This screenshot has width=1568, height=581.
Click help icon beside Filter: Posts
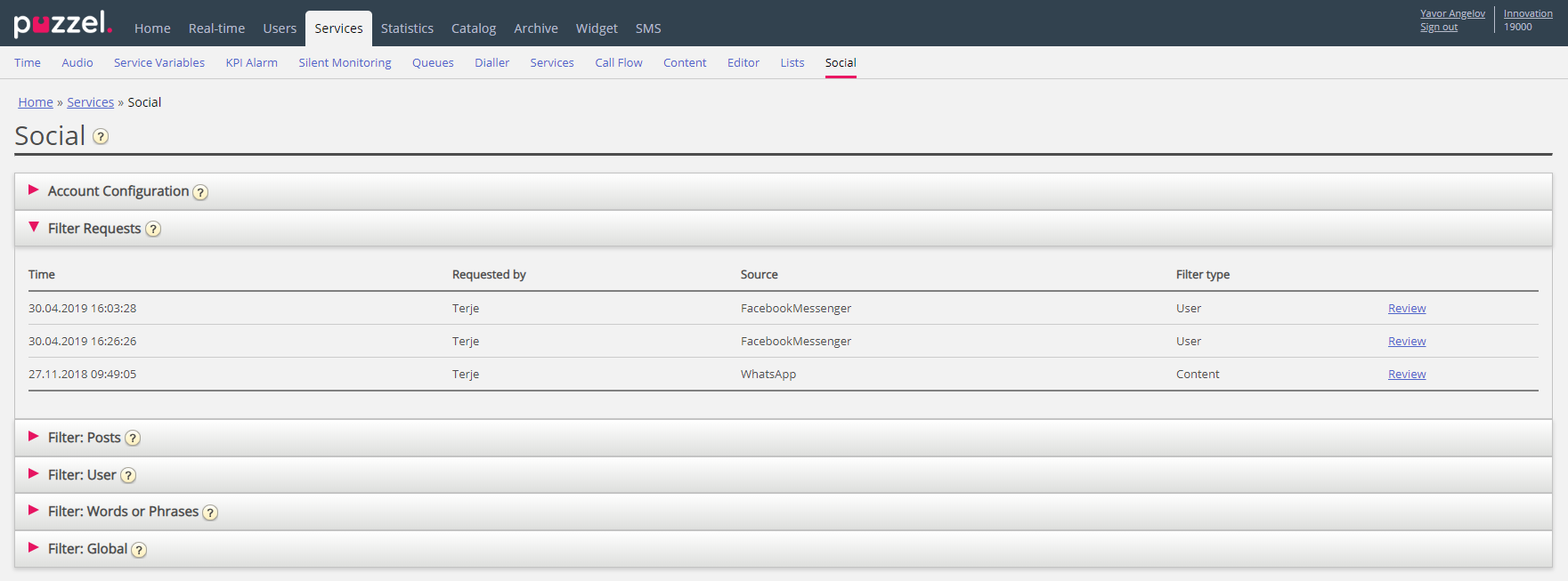point(133,438)
